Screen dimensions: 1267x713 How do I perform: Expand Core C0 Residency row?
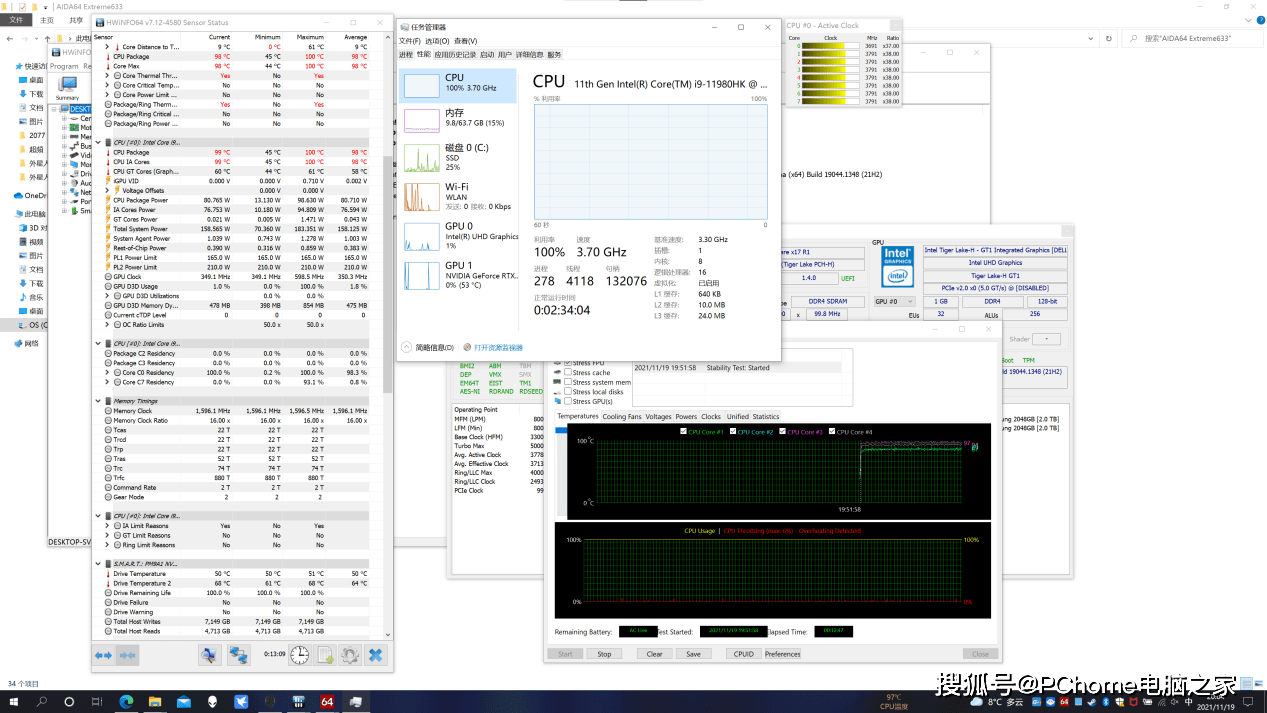109,373
